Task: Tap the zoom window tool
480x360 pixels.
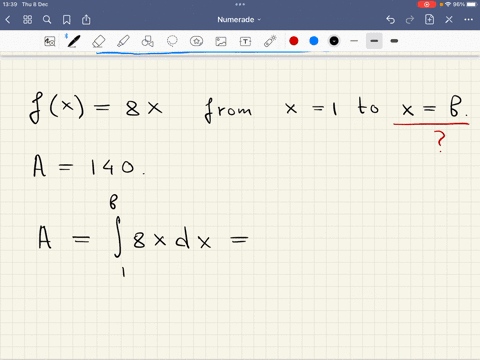Action: (x=50, y=41)
